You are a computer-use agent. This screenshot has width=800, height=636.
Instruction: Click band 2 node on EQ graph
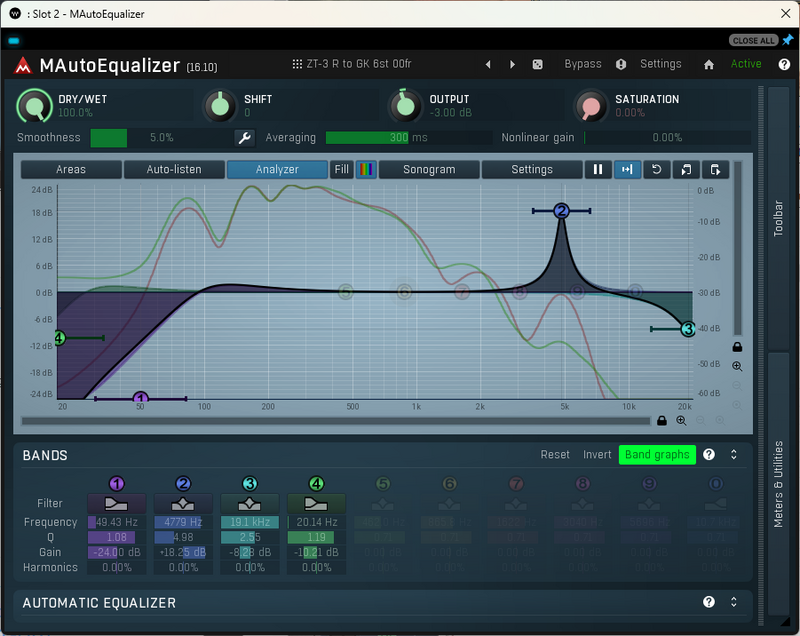click(562, 211)
